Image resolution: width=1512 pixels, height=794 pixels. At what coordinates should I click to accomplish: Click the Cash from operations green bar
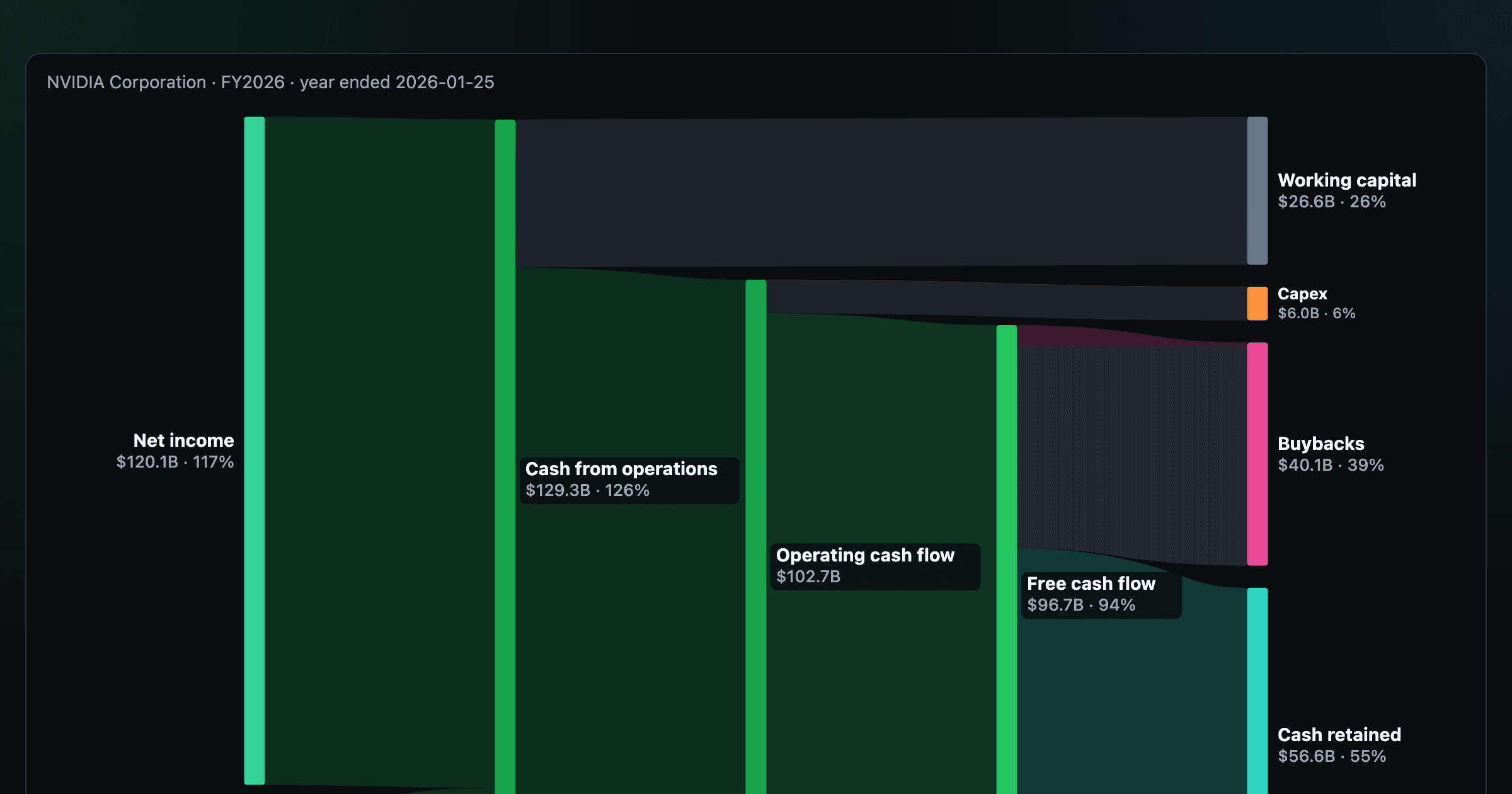(505, 457)
